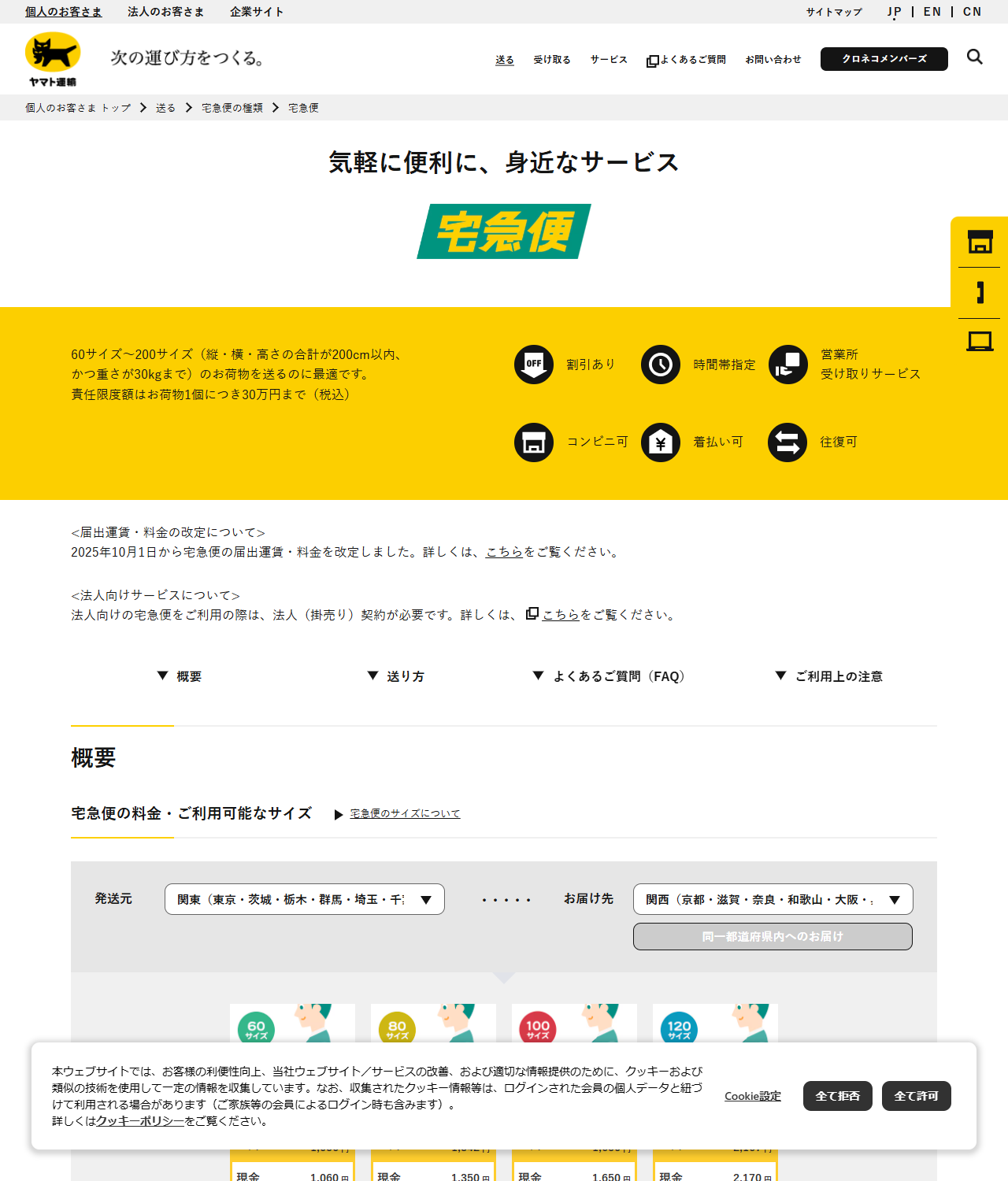Go to 宅急便の種類 breadcrumb
The image size is (1008, 1181).
click(232, 108)
